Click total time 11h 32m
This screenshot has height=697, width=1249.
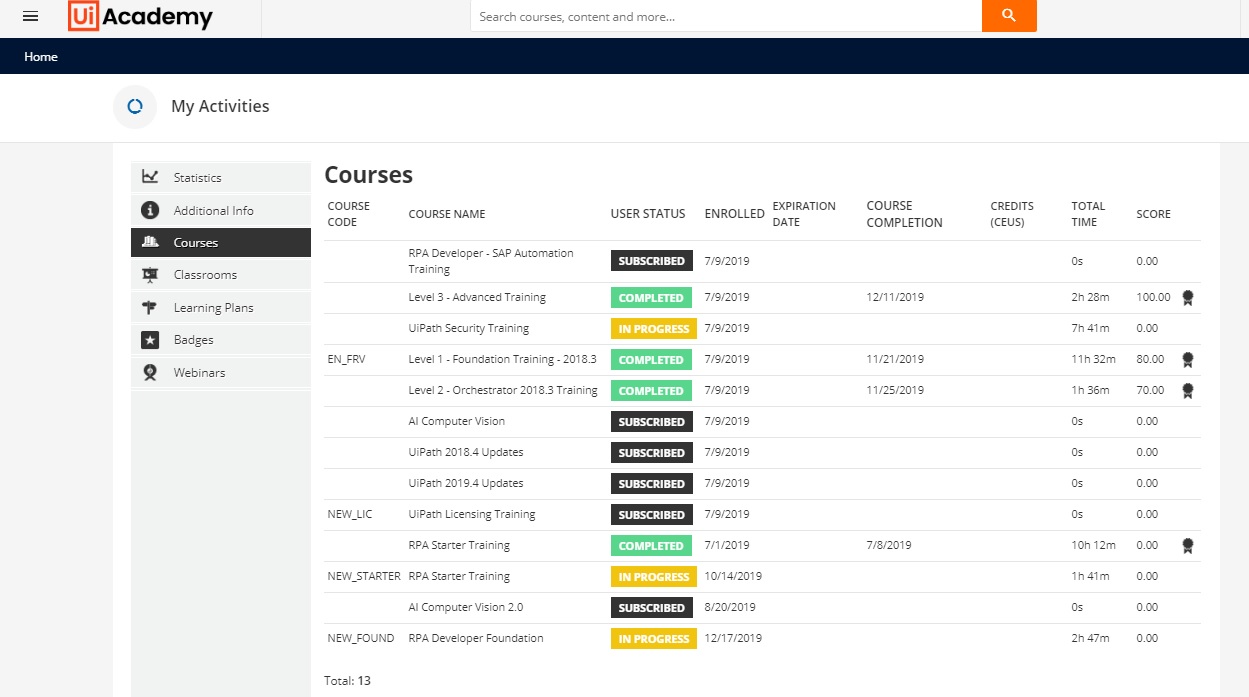(x=1092, y=359)
